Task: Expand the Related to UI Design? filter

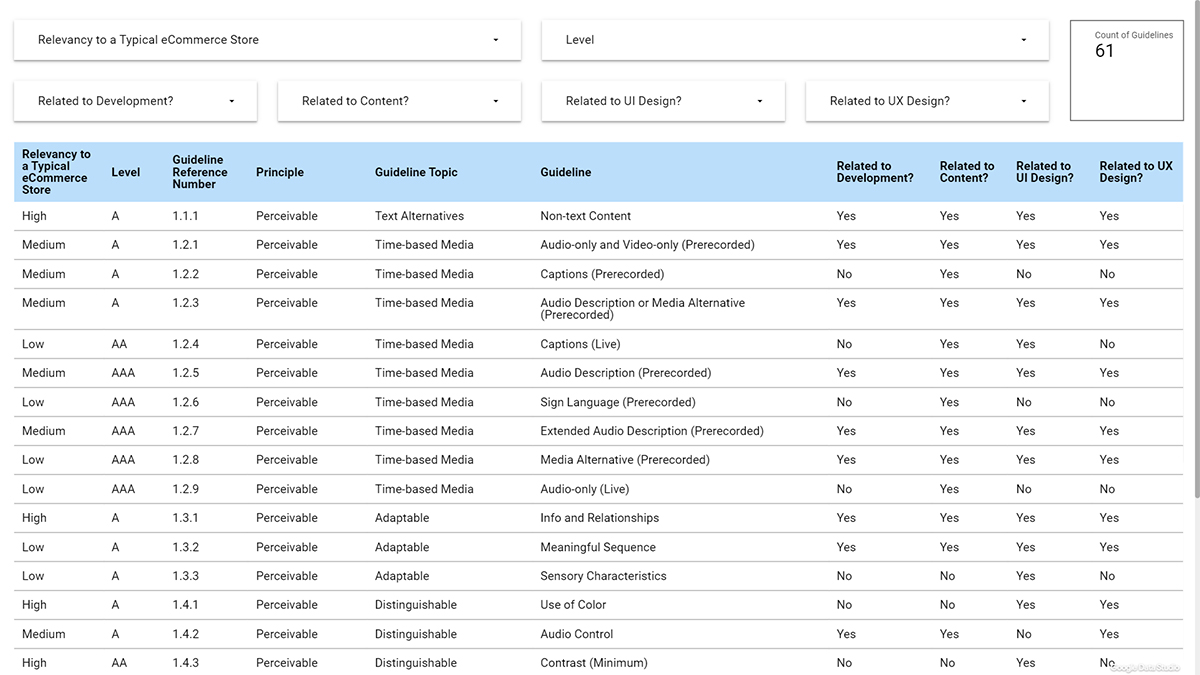Action: [x=663, y=101]
